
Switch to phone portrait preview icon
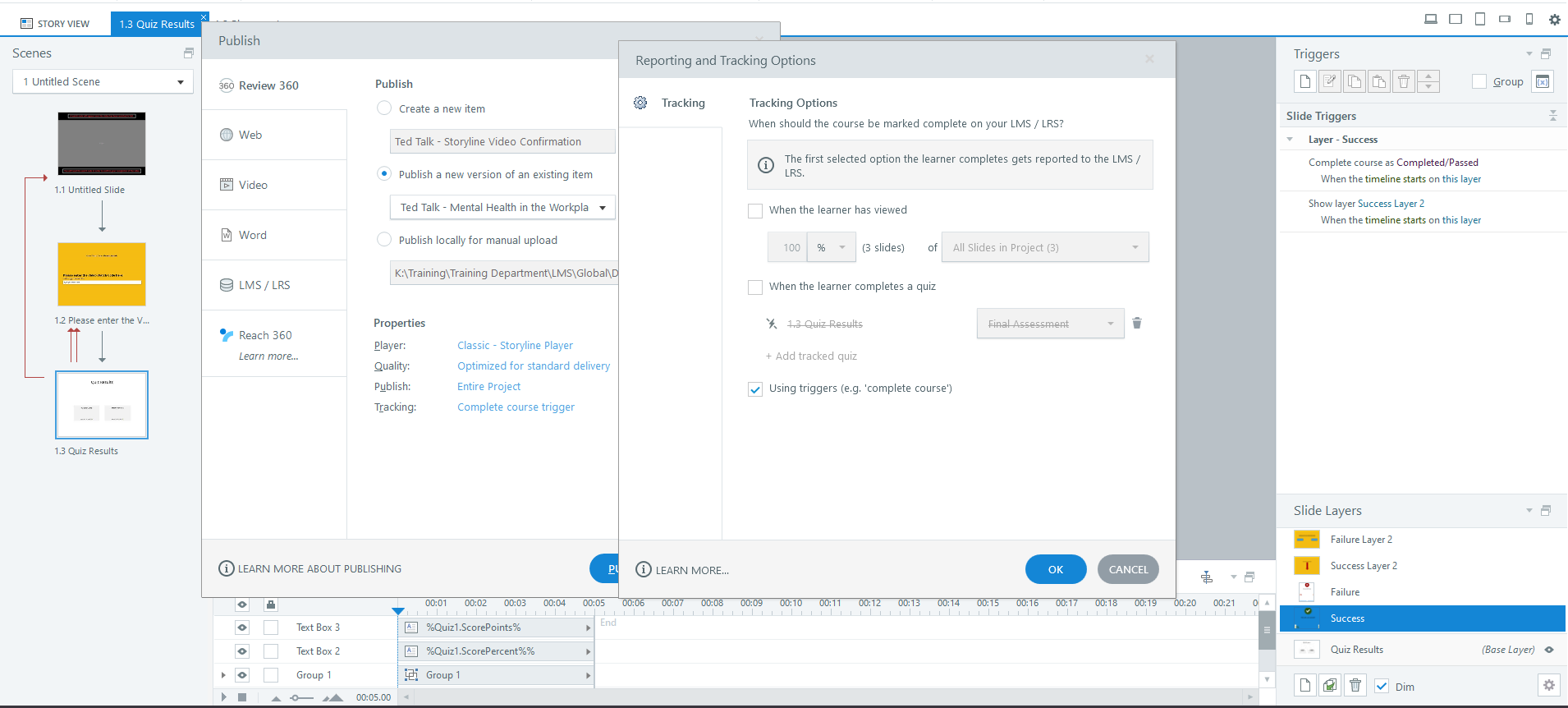click(1529, 19)
